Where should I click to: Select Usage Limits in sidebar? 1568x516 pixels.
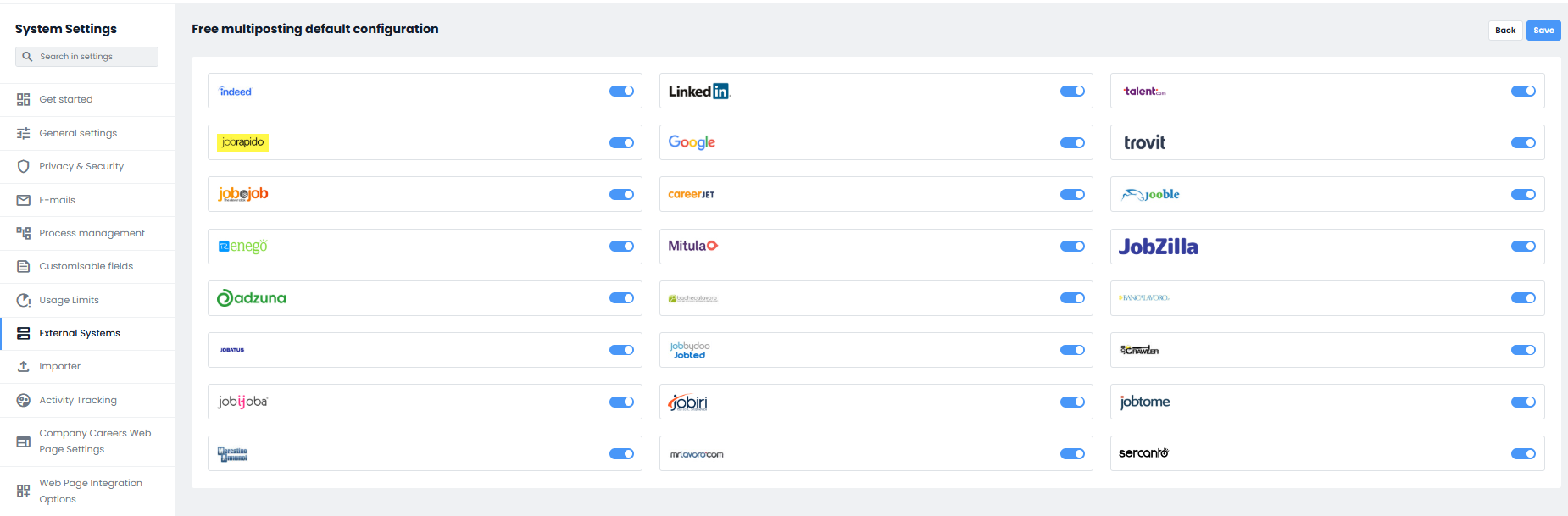[88, 300]
